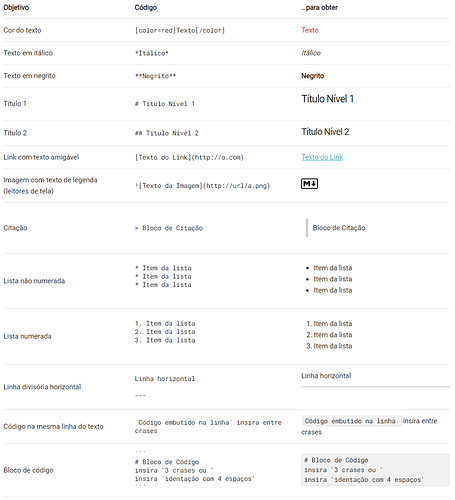455x500 pixels.
Task: Click the '...para obter' column header
Action: click(x=319, y=7)
